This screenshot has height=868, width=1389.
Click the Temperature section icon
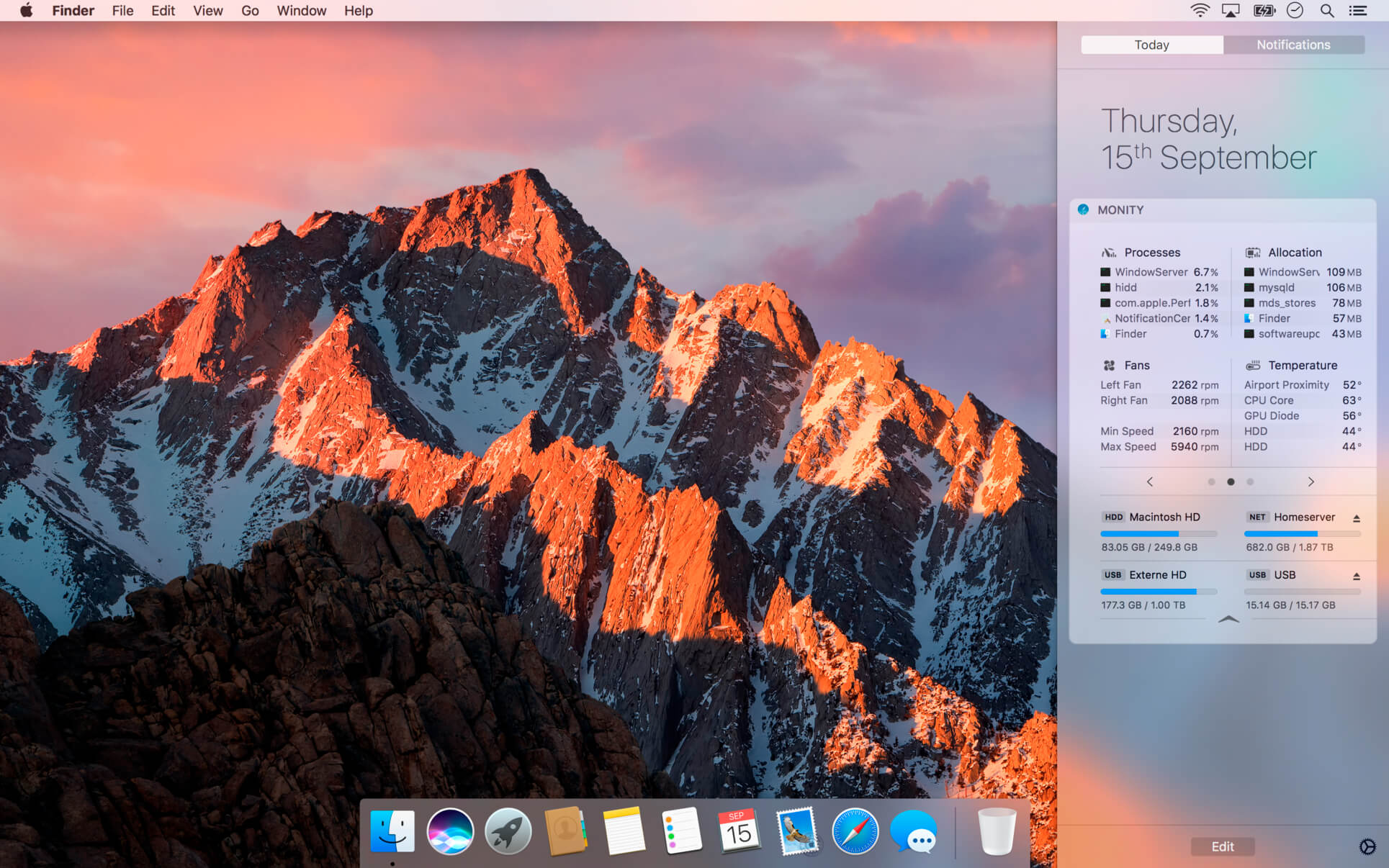[1253, 366]
